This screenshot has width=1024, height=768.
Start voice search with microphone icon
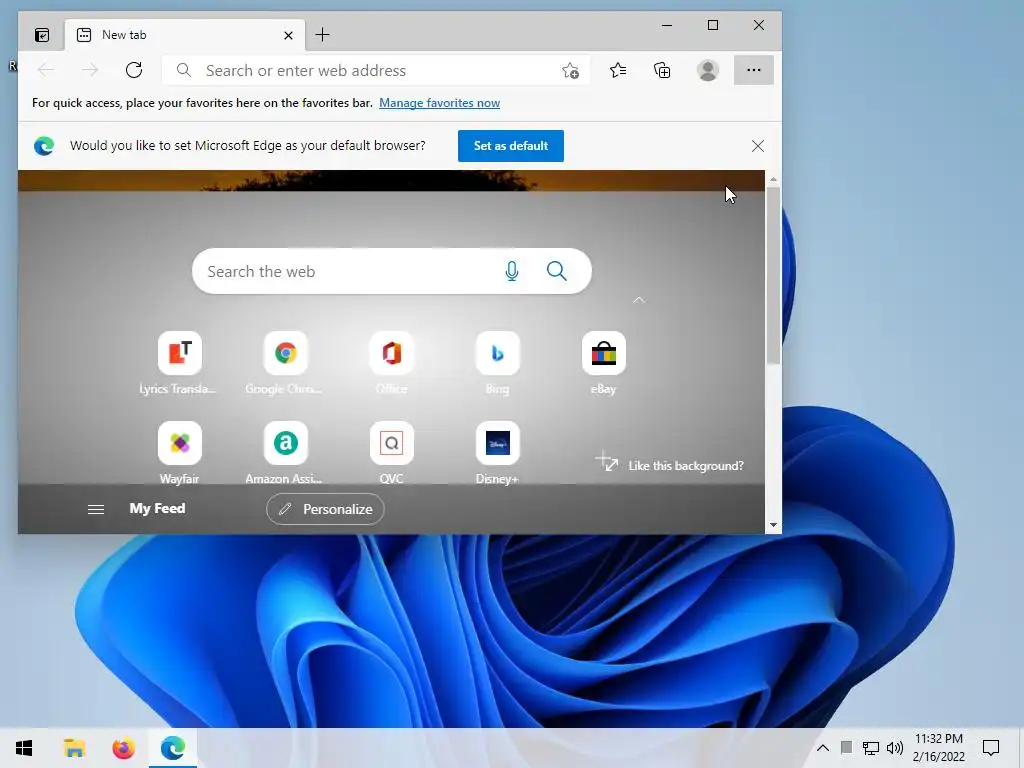(x=512, y=271)
